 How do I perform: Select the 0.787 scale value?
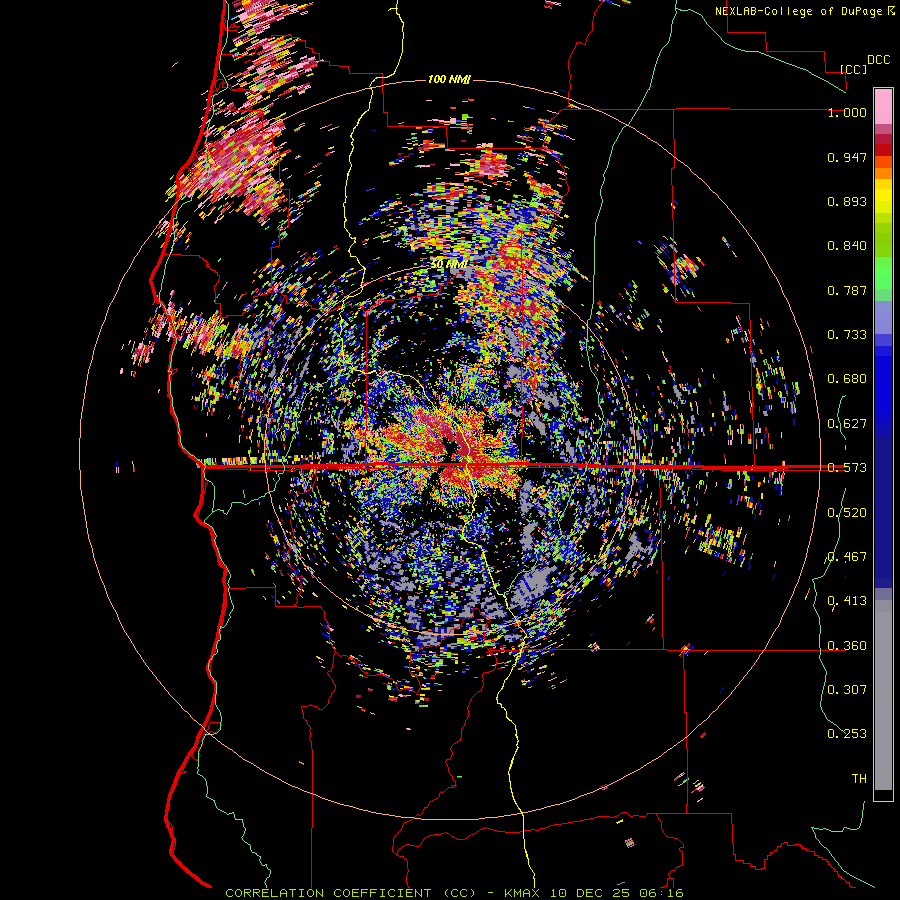point(847,290)
